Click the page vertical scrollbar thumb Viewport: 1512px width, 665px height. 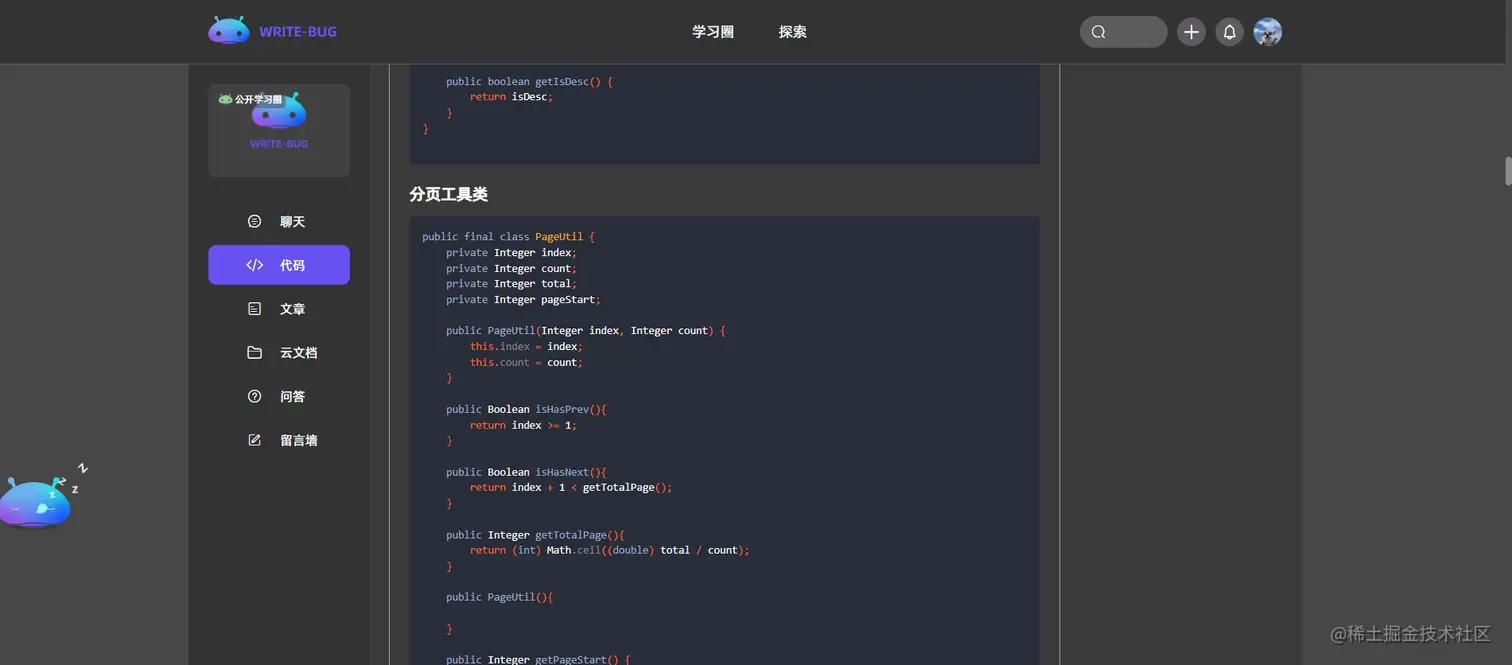[x=1507, y=171]
